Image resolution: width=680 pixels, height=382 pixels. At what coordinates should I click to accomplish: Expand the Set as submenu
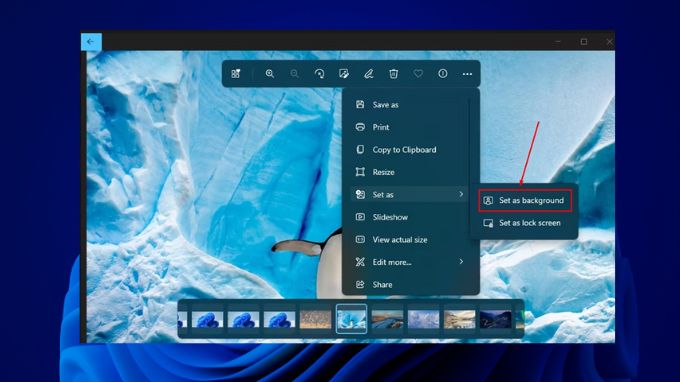click(x=409, y=195)
